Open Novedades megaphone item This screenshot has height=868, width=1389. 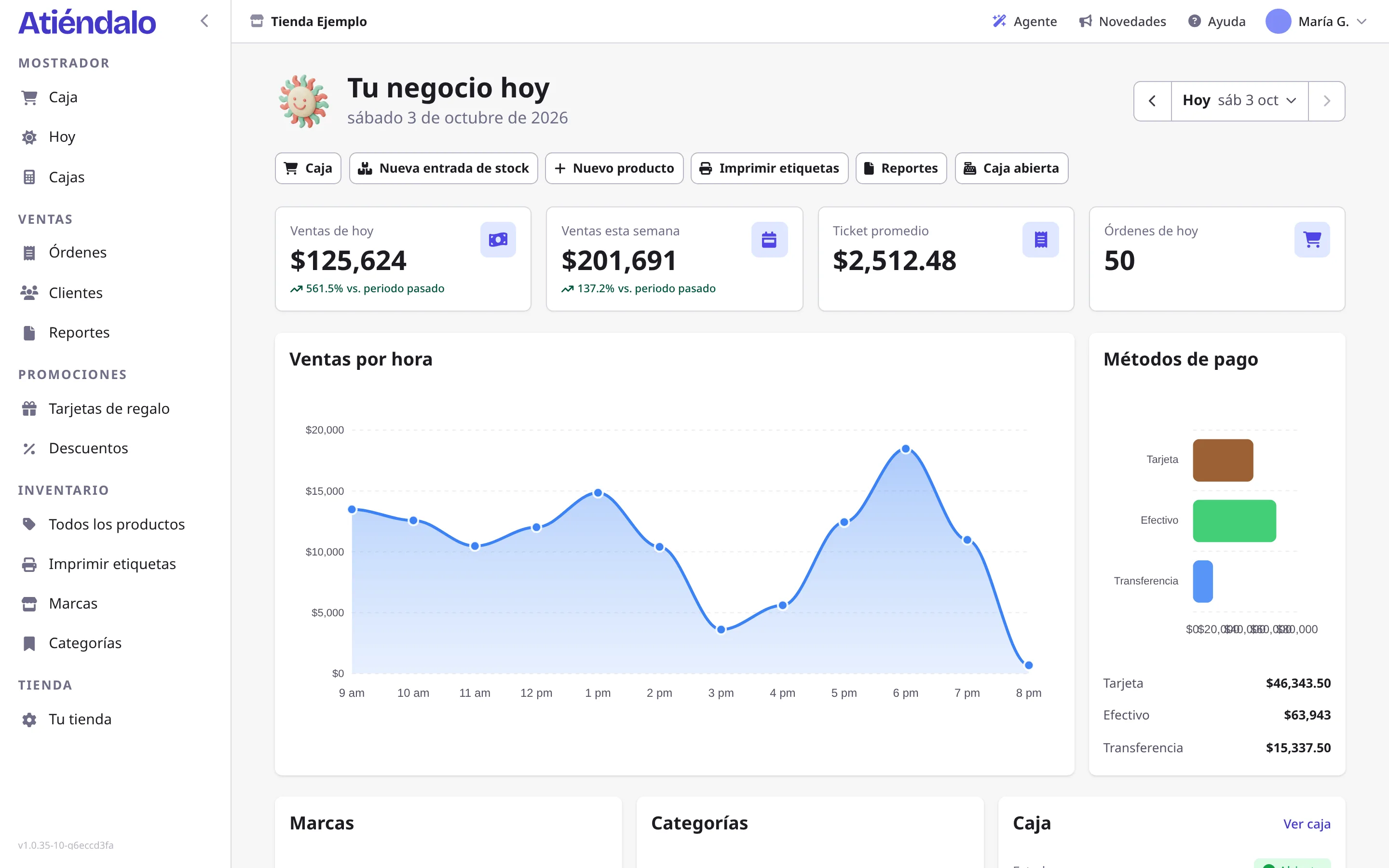click(1122, 21)
